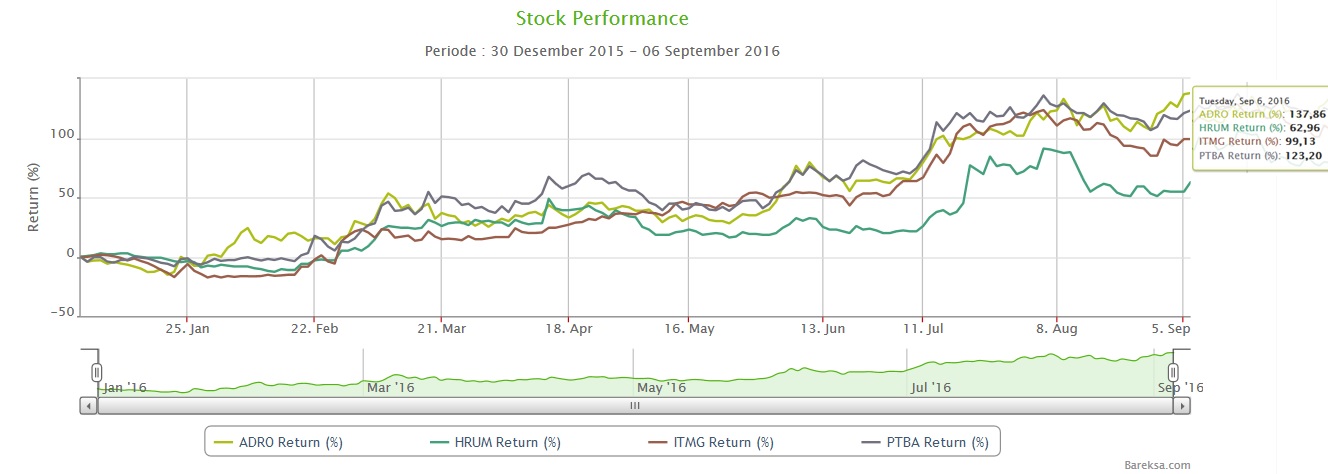Click the navigator's left range handle
Screen dimensions: 1328x474
pos(97,373)
